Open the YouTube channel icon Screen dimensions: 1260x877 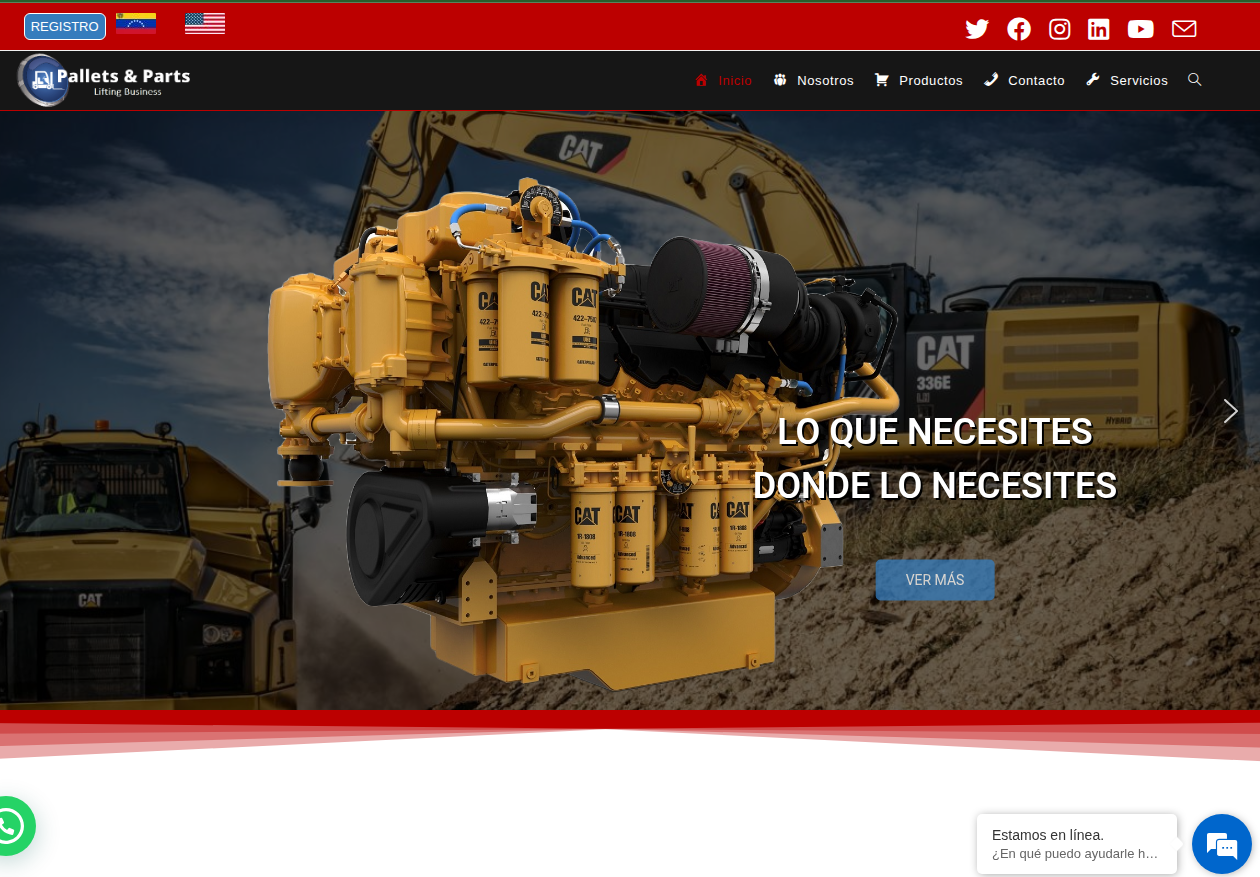point(1140,29)
